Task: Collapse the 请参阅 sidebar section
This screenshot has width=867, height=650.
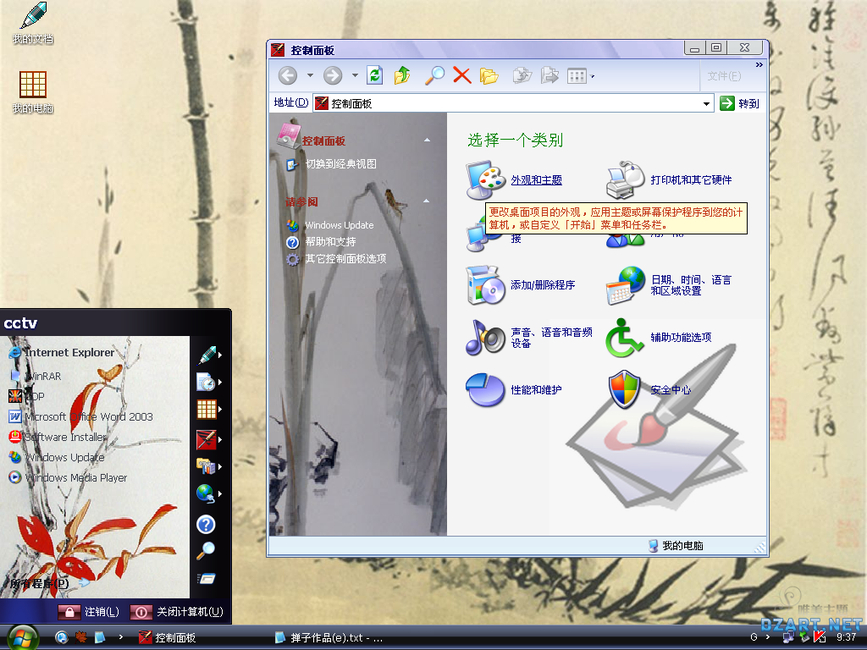Action: pyautogui.click(x=426, y=201)
